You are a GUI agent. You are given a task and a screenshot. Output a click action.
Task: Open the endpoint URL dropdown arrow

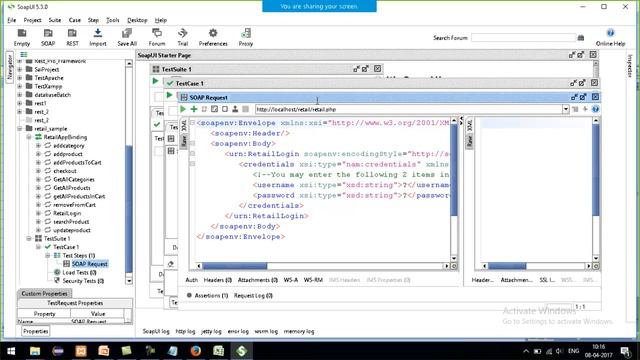(x=566, y=109)
